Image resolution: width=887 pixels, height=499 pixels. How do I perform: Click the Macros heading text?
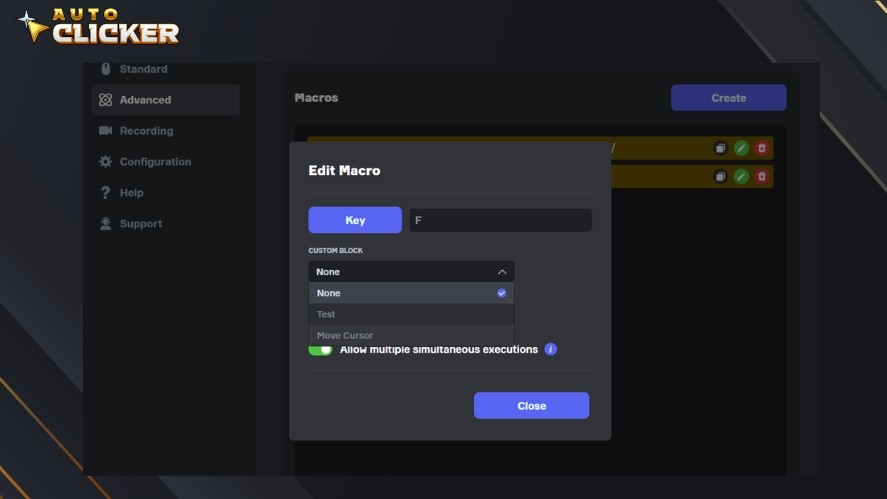click(316, 98)
